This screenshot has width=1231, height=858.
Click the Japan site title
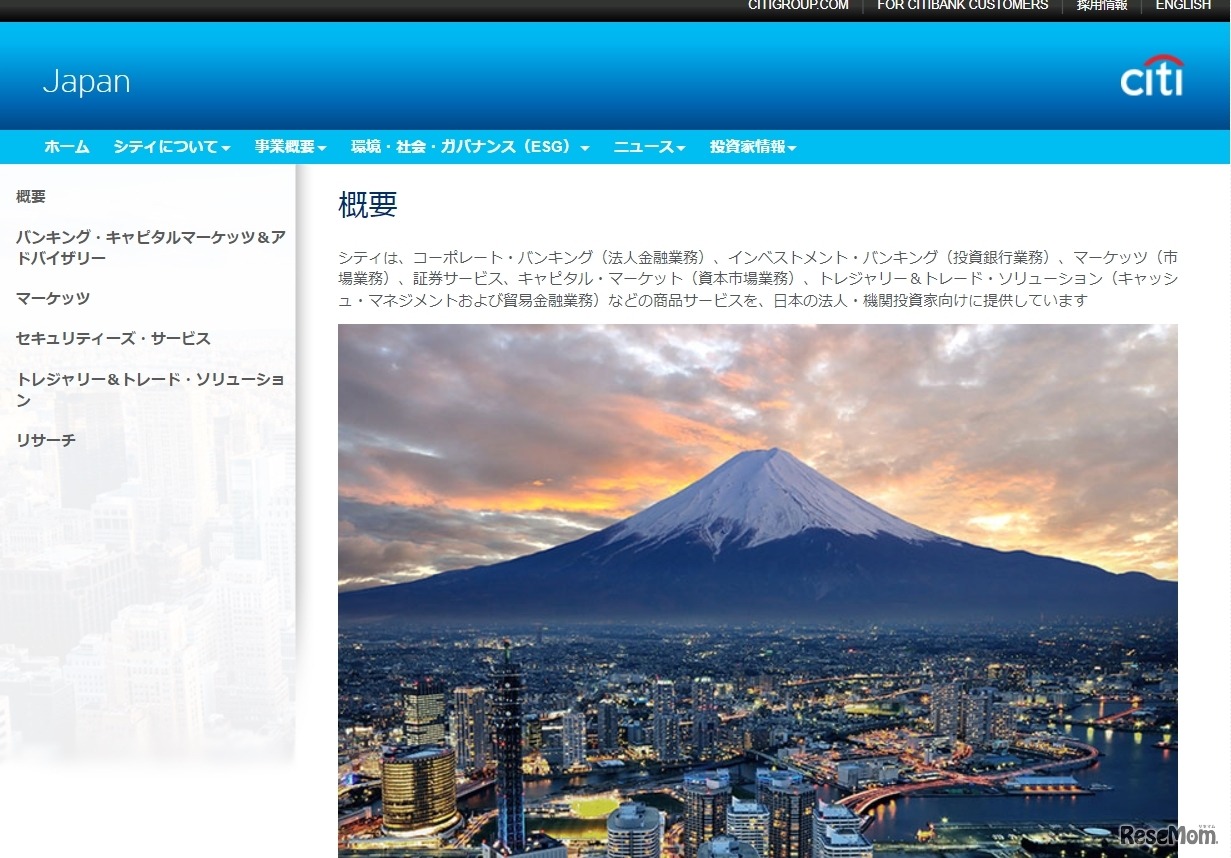pos(86,81)
